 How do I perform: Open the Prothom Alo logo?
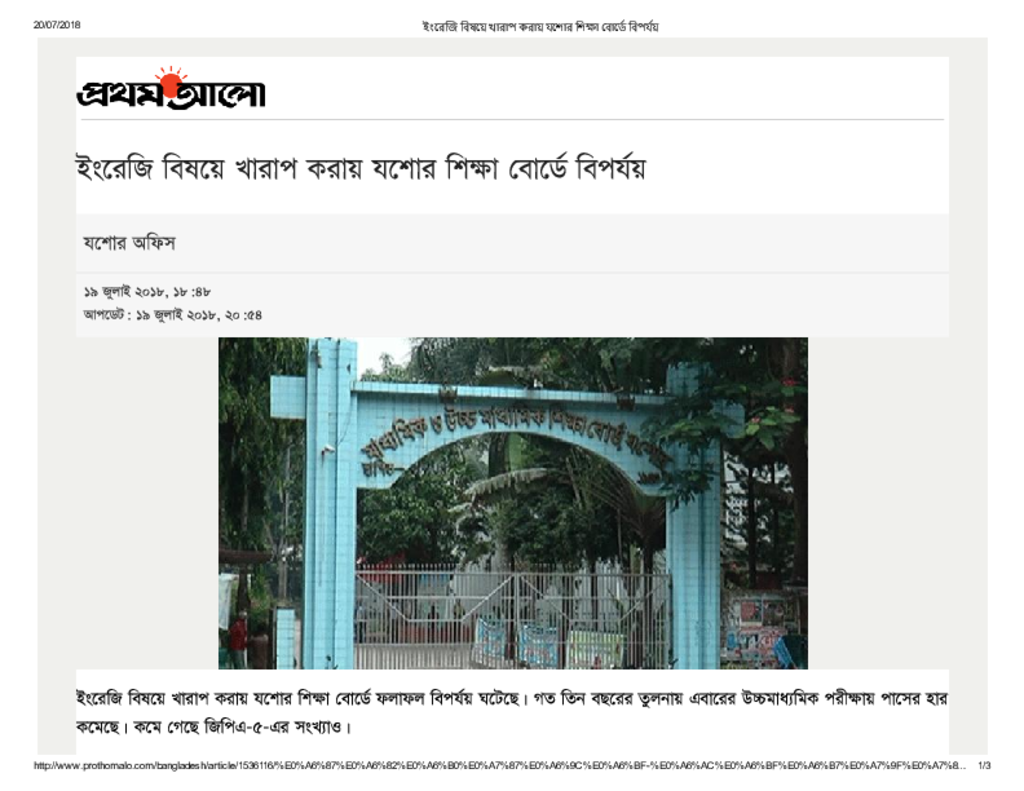(171, 89)
